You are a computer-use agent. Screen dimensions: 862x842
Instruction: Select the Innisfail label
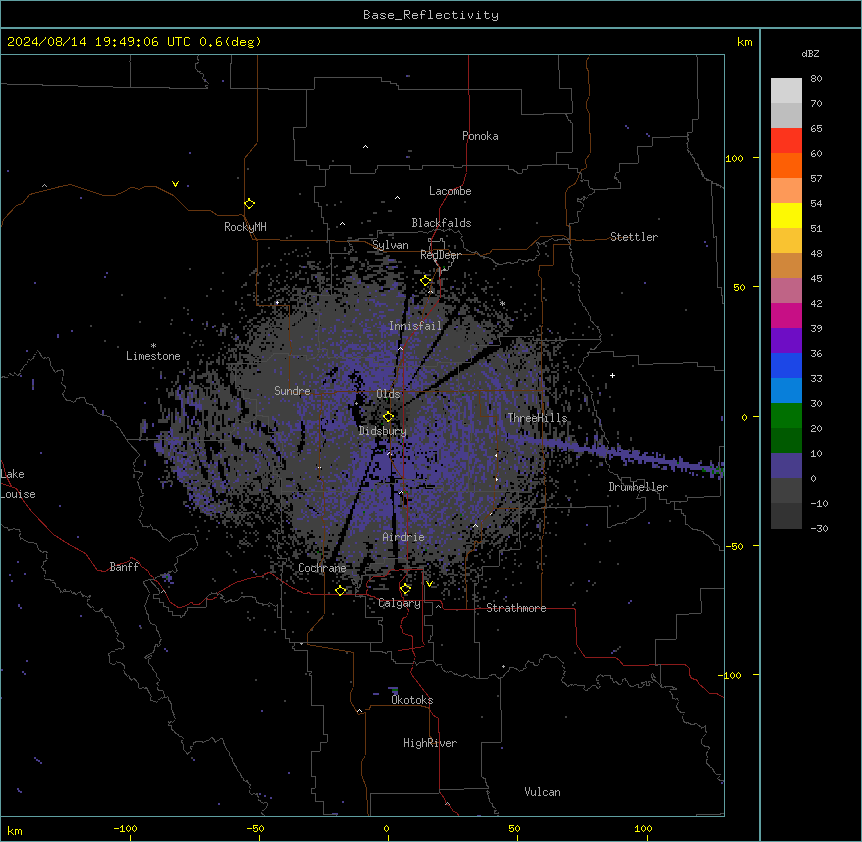[416, 326]
